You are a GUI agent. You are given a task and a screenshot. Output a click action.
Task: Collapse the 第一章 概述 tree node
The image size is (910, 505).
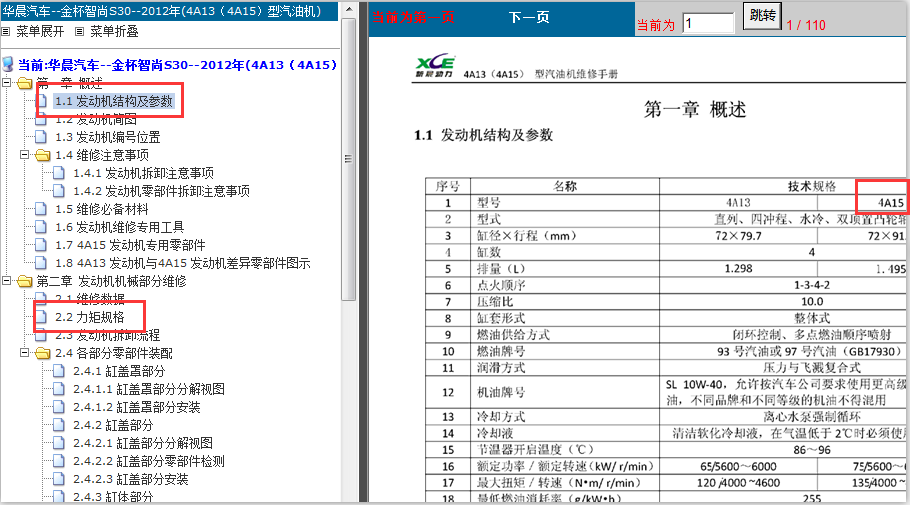coord(6,83)
